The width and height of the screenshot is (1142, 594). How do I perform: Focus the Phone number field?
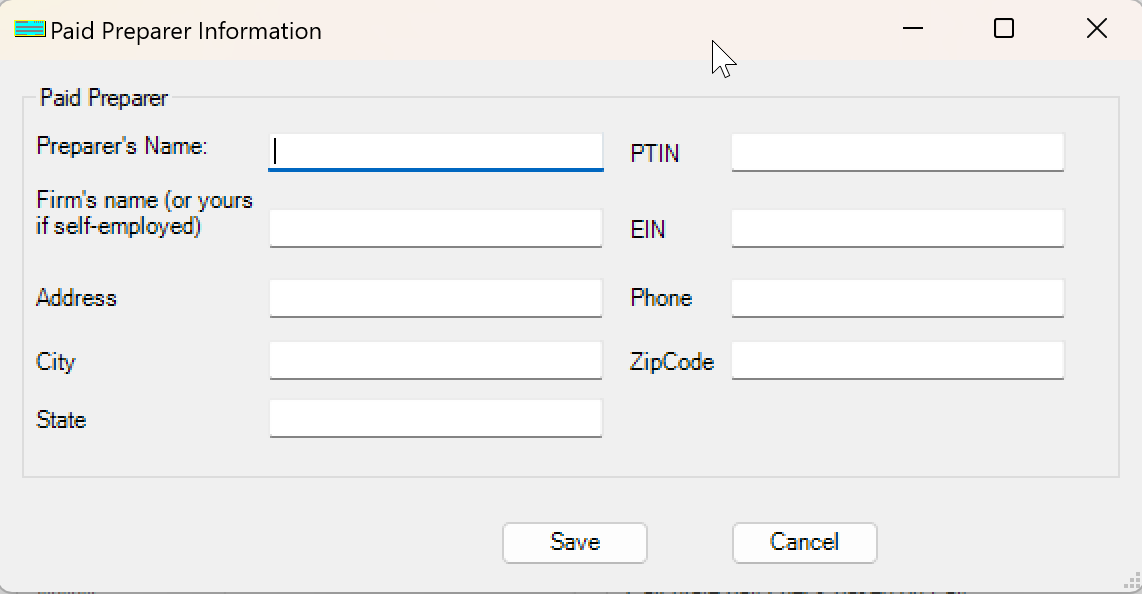pos(897,298)
